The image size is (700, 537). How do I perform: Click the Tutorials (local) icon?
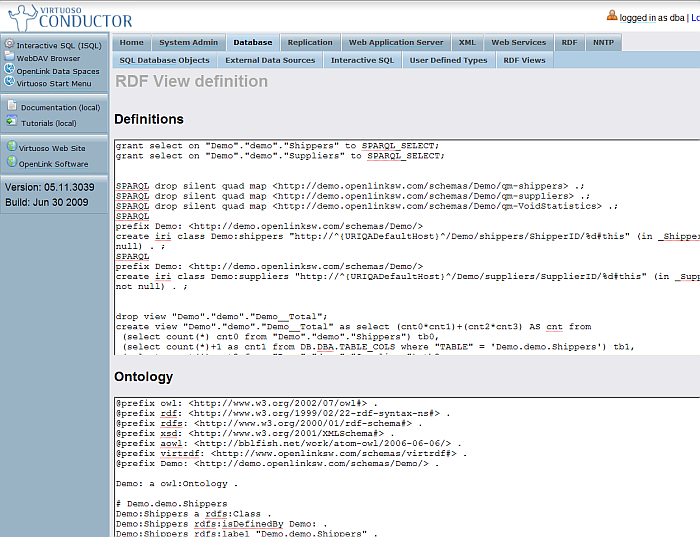pyautogui.click(x=12, y=123)
